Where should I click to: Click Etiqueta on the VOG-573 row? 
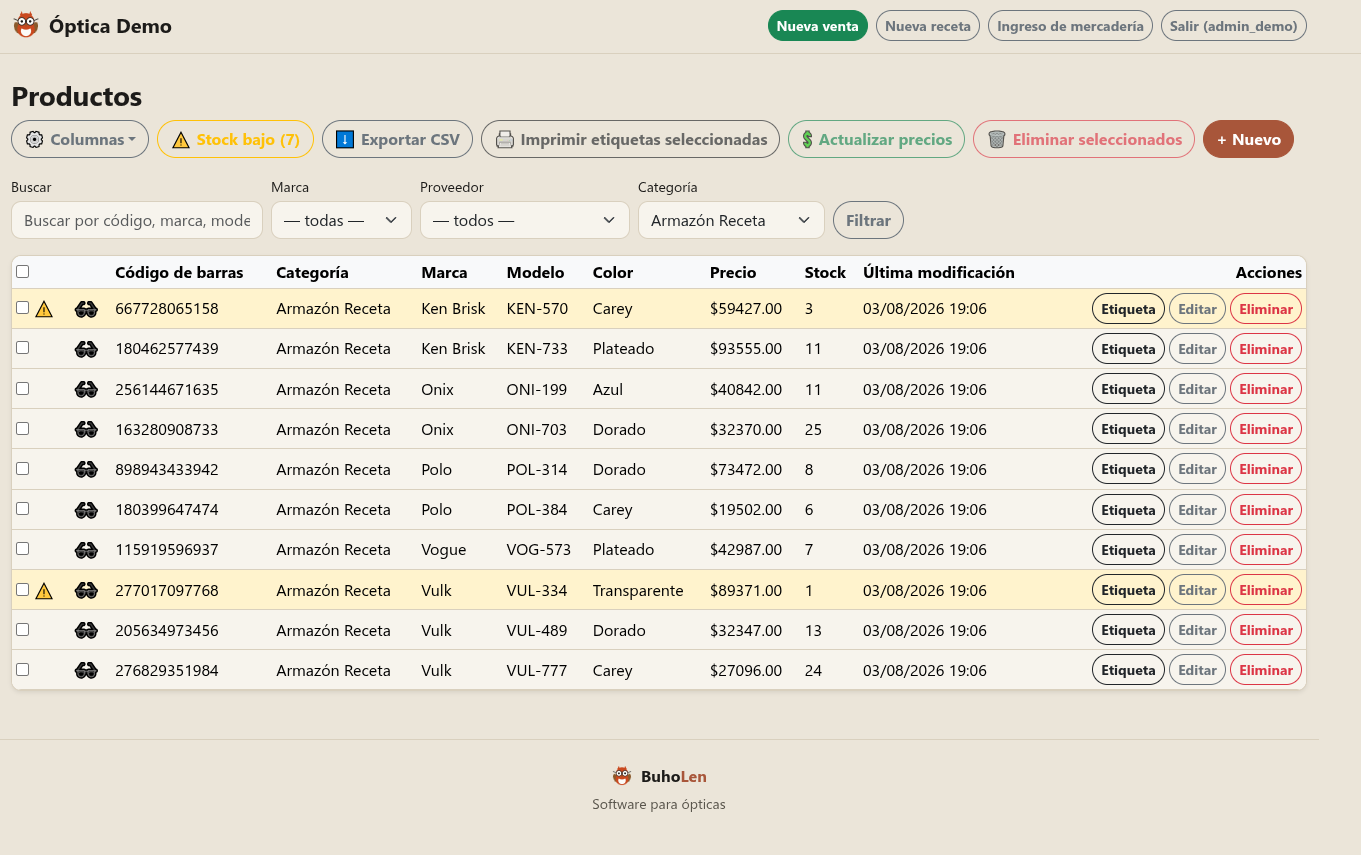(x=1128, y=550)
